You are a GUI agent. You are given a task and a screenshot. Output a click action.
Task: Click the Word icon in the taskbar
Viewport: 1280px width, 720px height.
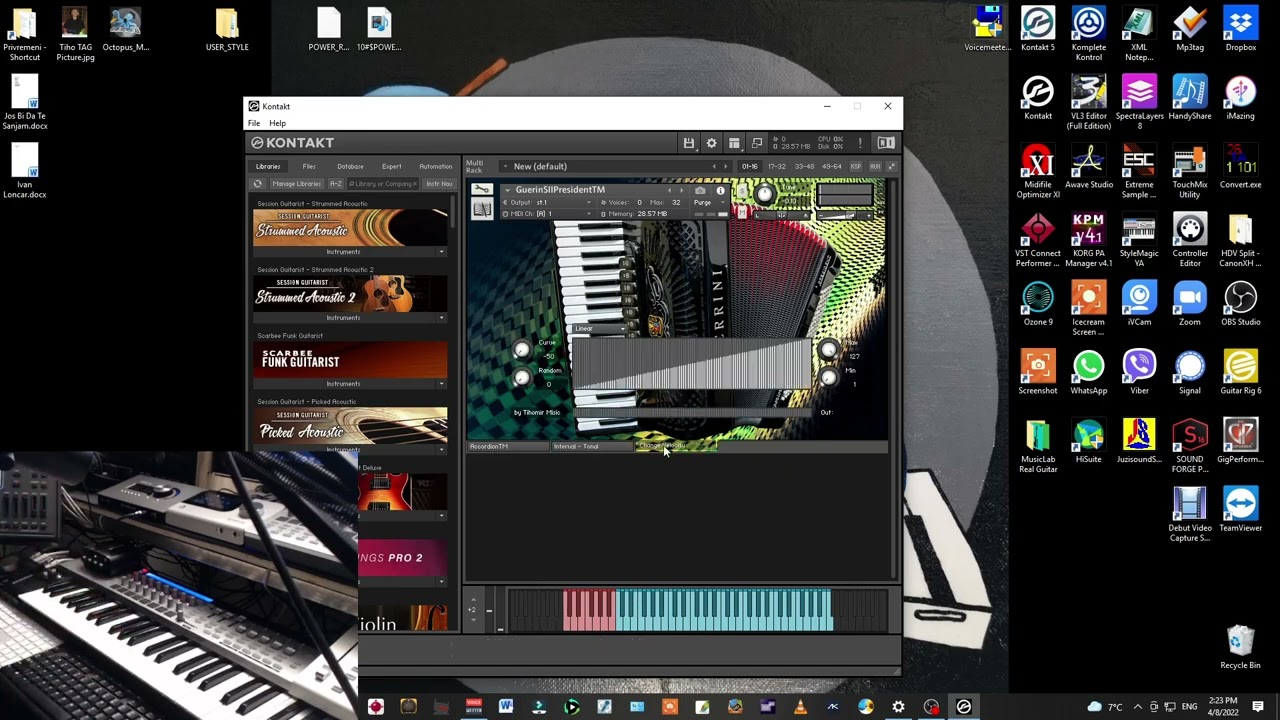click(x=506, y=707)
